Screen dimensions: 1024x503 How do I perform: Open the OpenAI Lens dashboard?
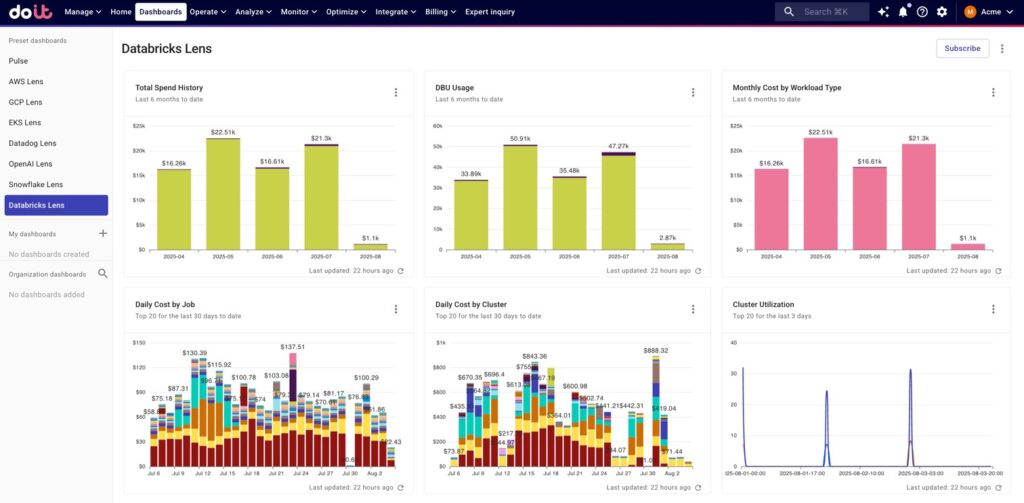(30, 164)
